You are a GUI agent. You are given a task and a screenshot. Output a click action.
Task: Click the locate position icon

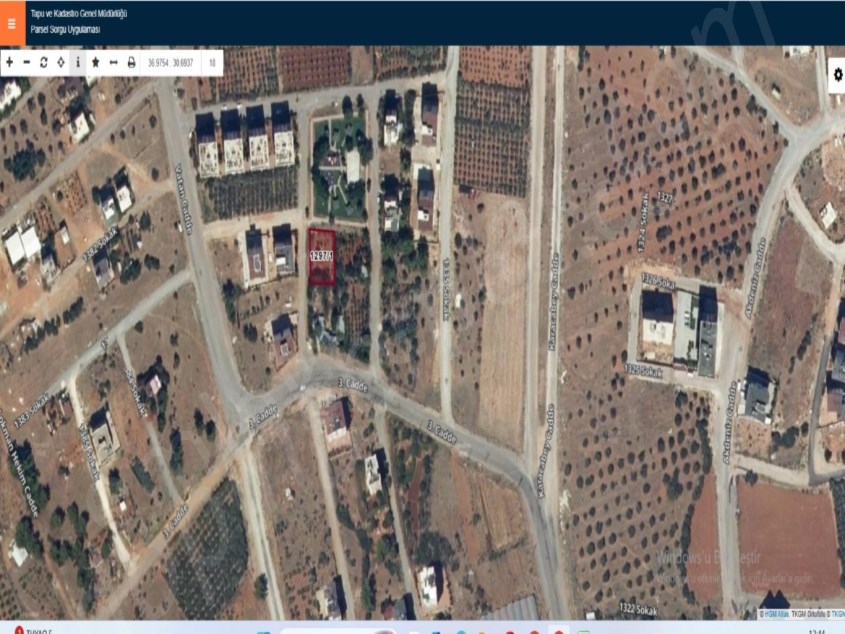[61, 62]
